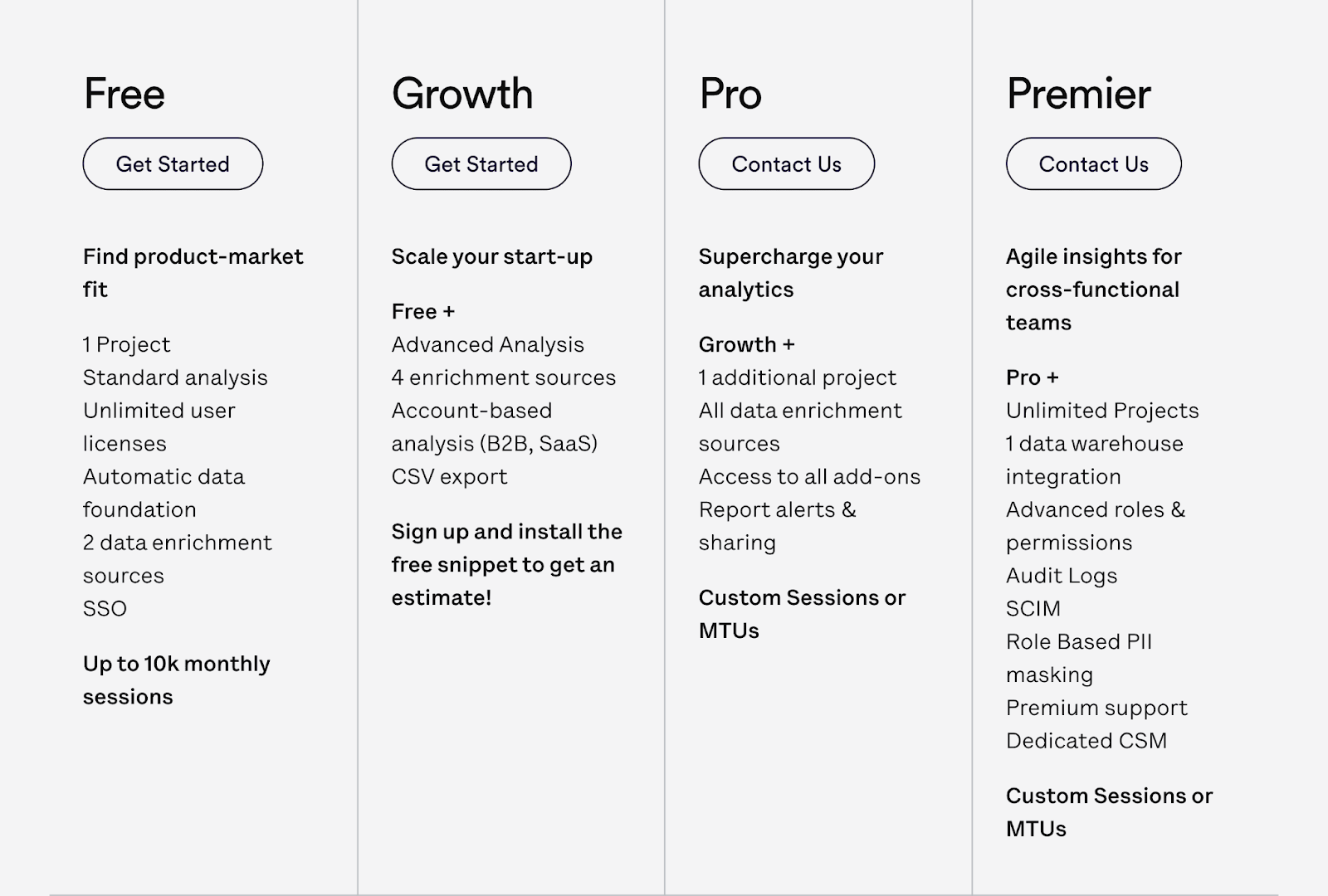1328x896 pixels.
Task: Select the Pro plan heading
Action: coord(730,94)
